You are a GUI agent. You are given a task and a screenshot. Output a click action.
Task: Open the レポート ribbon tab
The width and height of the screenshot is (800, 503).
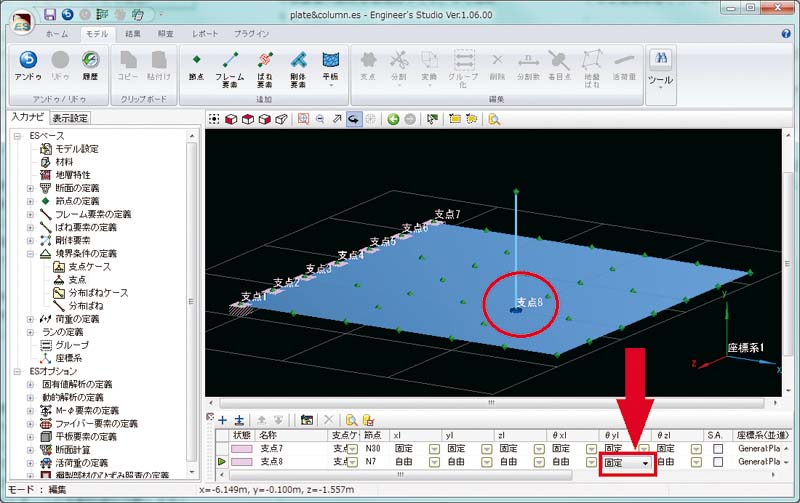click(x=205, y=34)
